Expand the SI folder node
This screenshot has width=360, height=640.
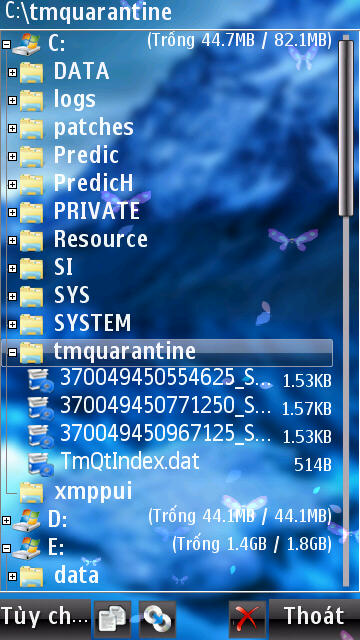click(x=13, y=268)
